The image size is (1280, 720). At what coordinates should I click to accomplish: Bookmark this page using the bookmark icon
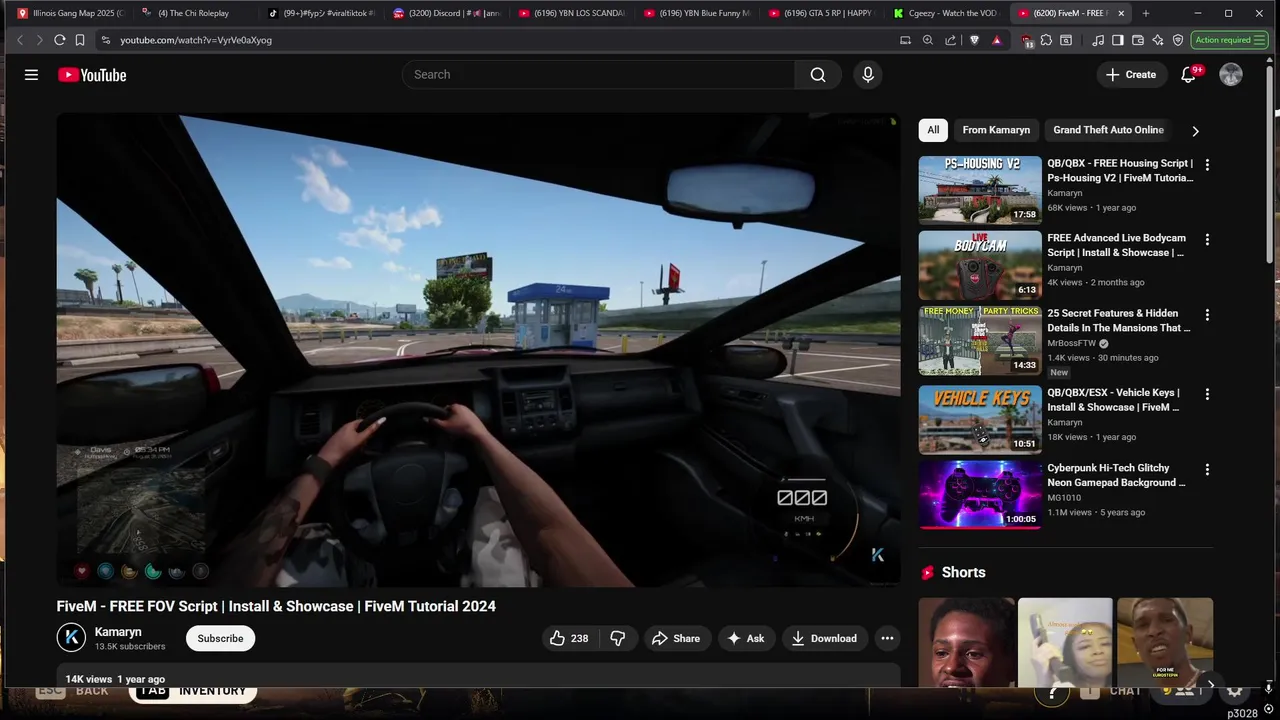tap(80, 40)
